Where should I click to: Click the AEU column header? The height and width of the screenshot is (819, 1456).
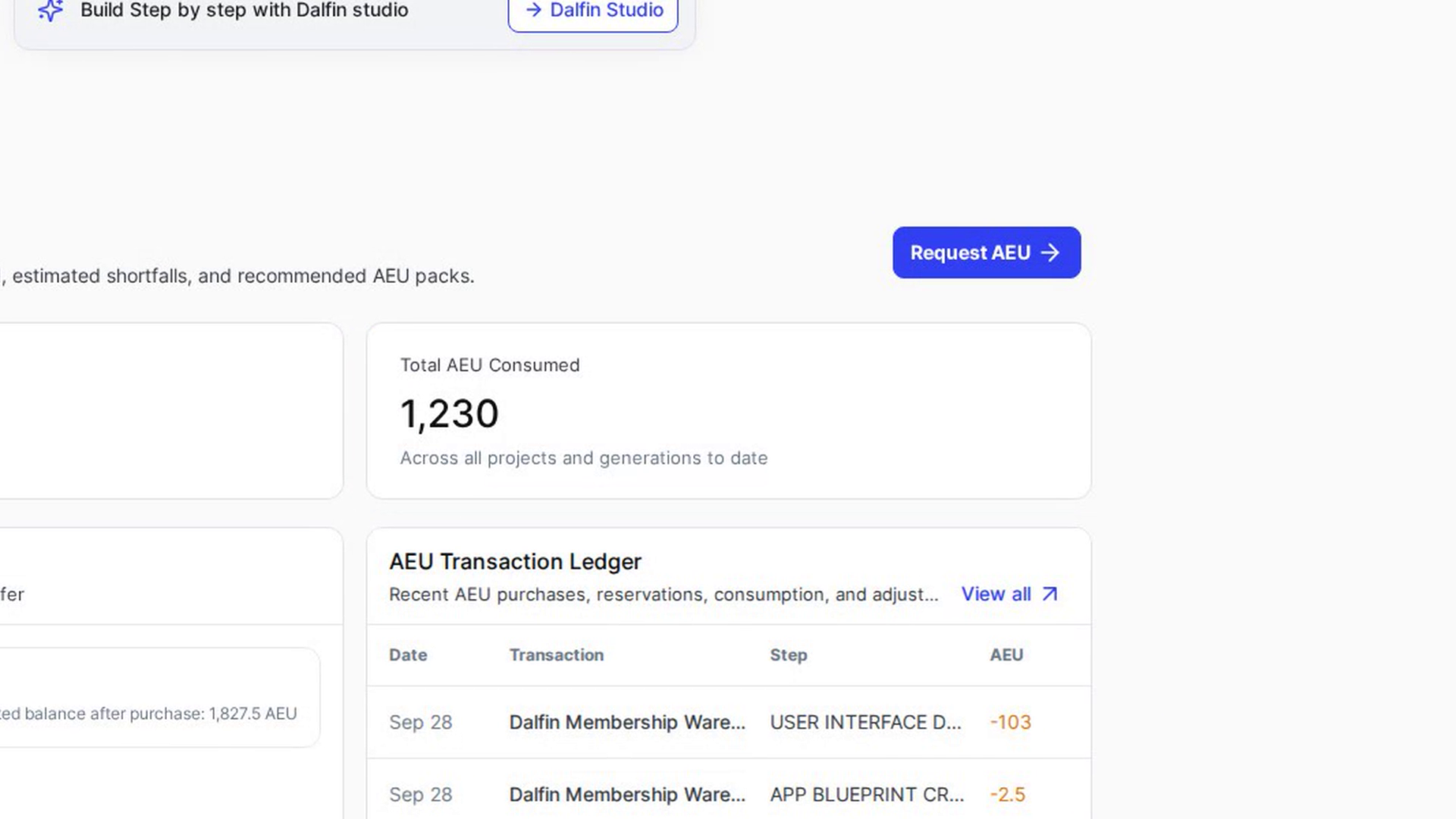(1006, 654)
